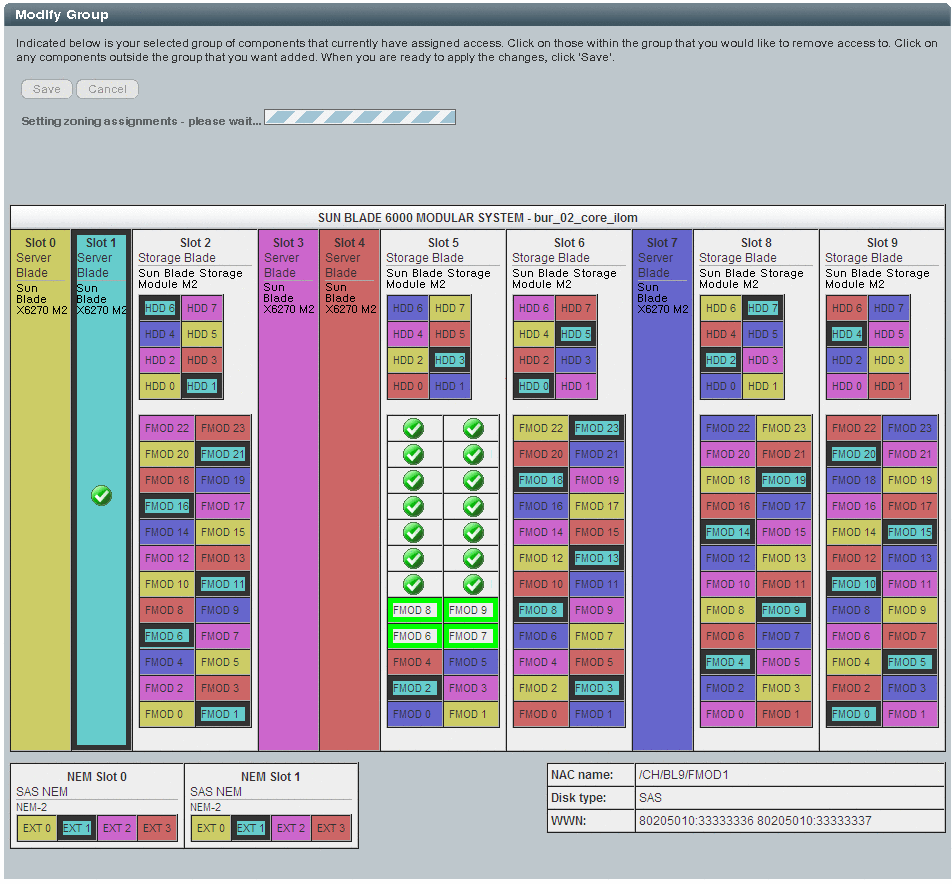
Task: Click FMOD 20 in Slot 6
Action: pos(541,454)
